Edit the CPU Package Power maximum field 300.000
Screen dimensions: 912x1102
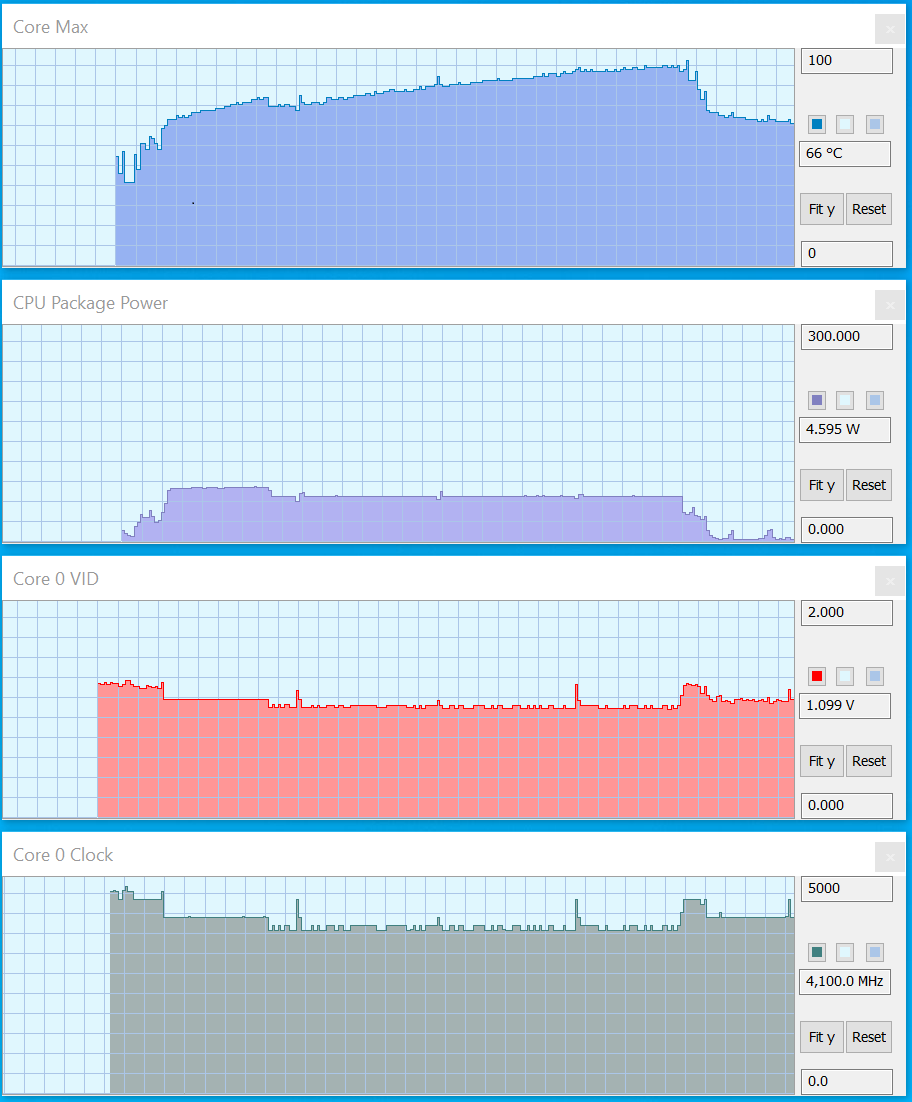point(847,337)
